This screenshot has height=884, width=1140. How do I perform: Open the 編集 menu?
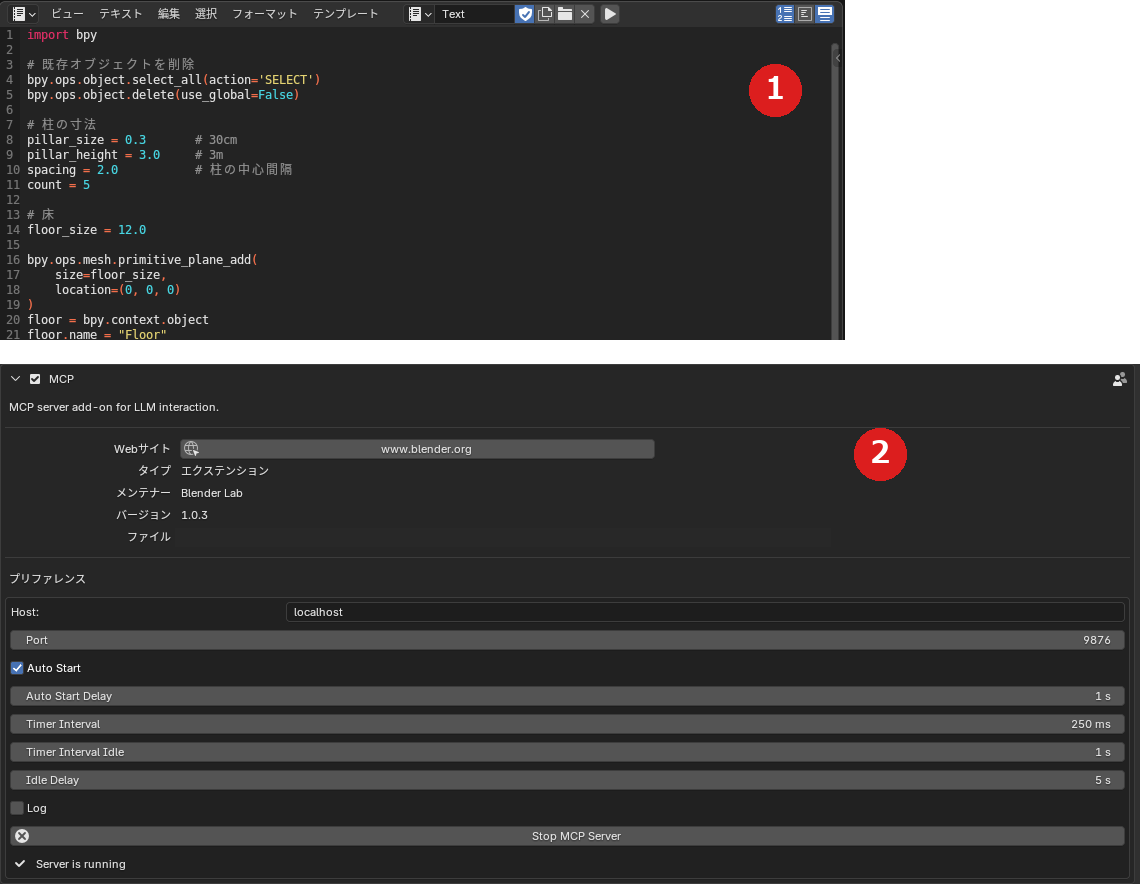pyautogui.click(x=169, y=14)
